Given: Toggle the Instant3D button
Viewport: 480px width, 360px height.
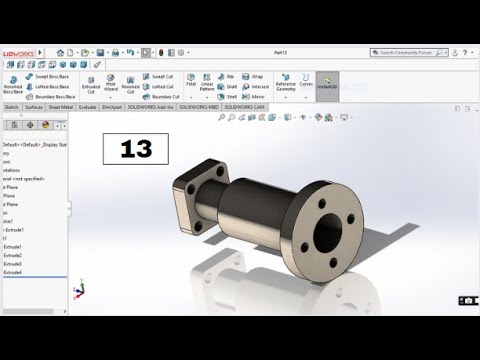Looking at the screenshot, I should click(x=327, y=86).
